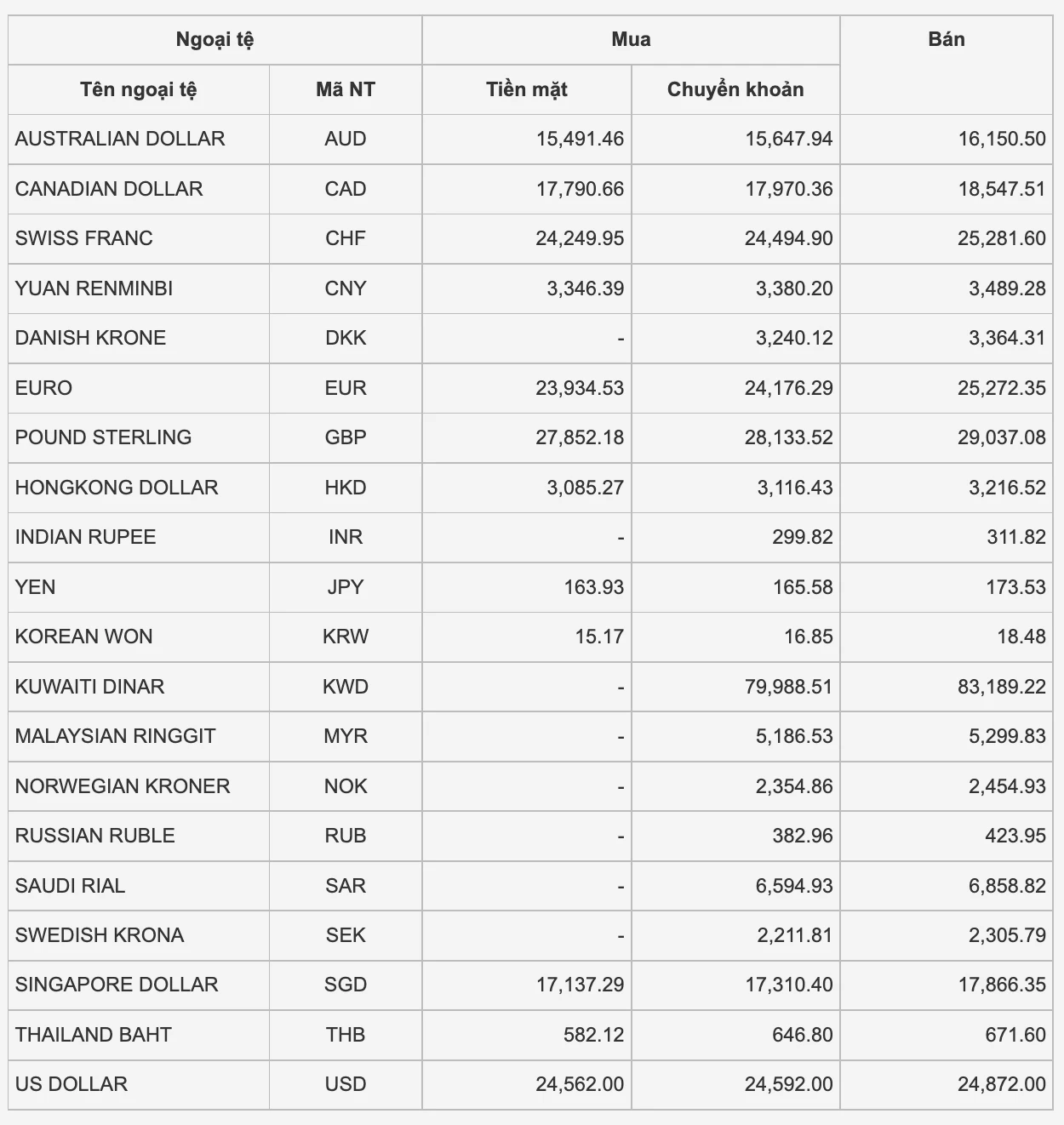Select the SWISS FRANC sell rate 25,281.60
This screenshot has height=1125, width=1064.
click(1001, 238)
